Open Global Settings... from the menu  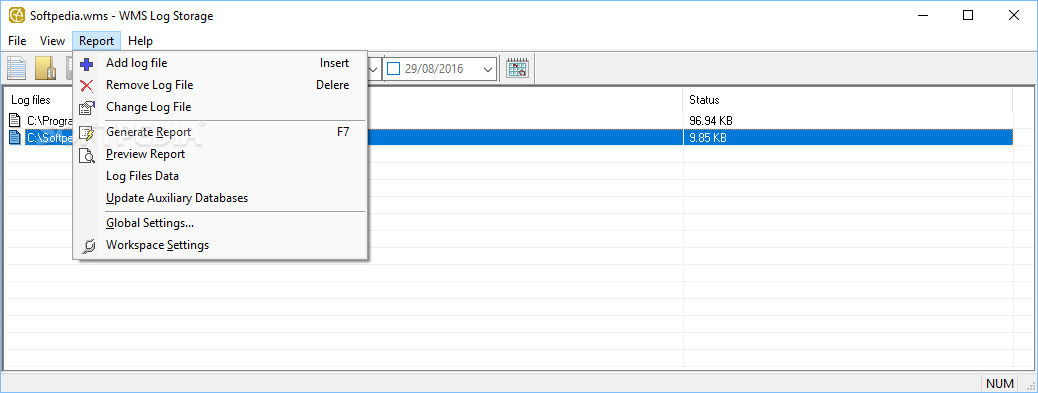pos(220,223)
